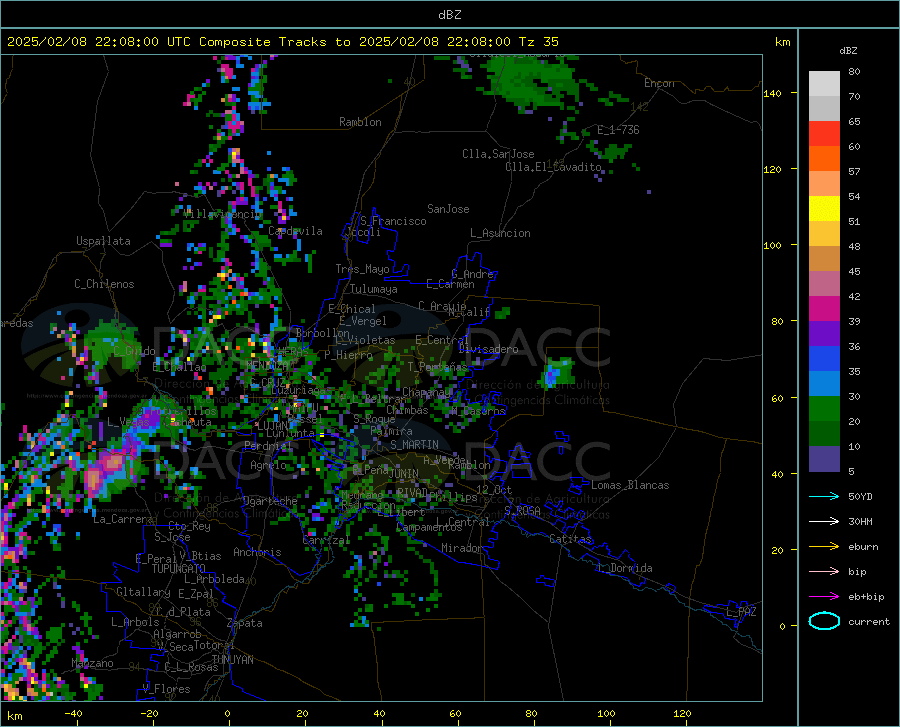Image resolution: width=900 pixels, height=727 pixels.
Task: Click the white 30HM track arrow in legend
Action: tap(824, 521)
